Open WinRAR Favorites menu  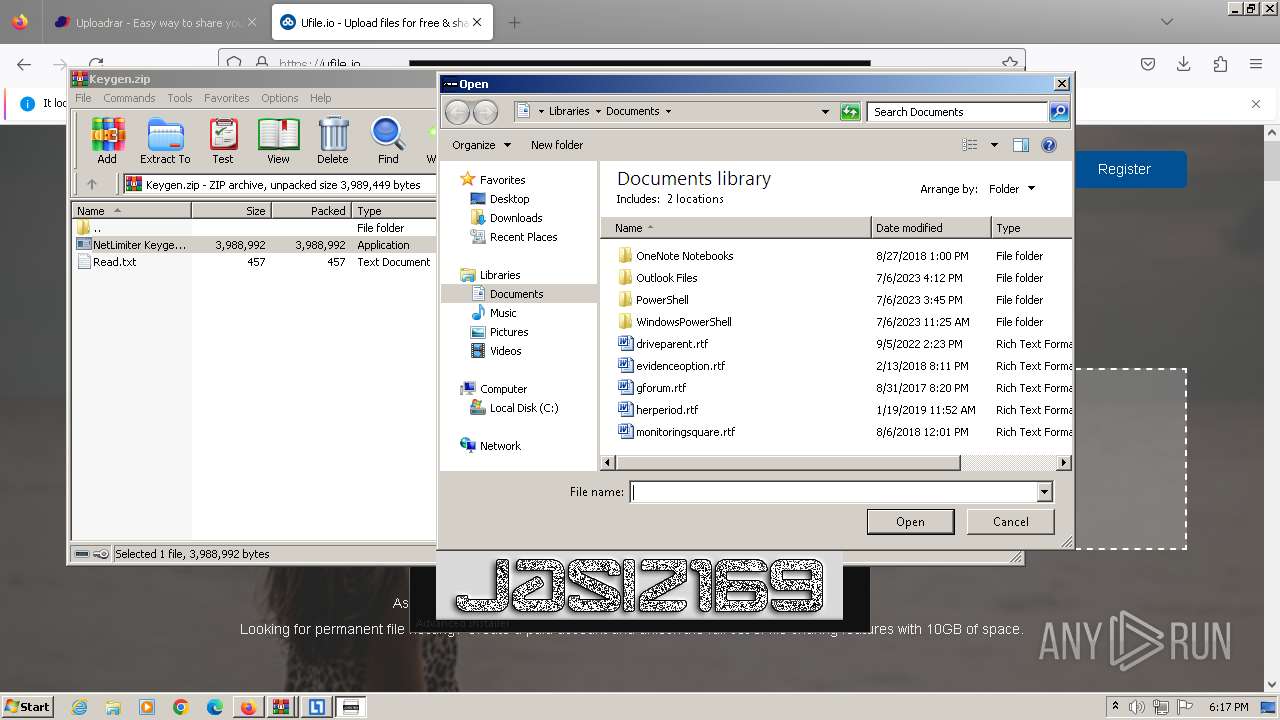tap(227, 98)
